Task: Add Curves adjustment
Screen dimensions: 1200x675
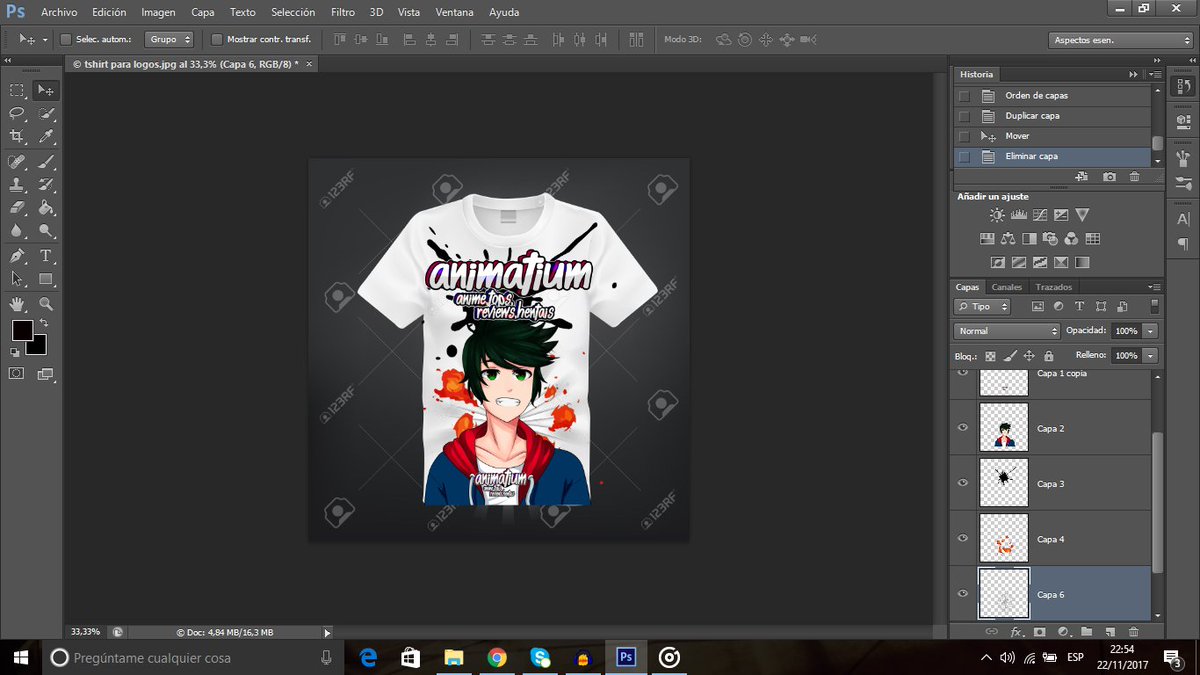Action: pyautogui.click(x=1040, y=215)
